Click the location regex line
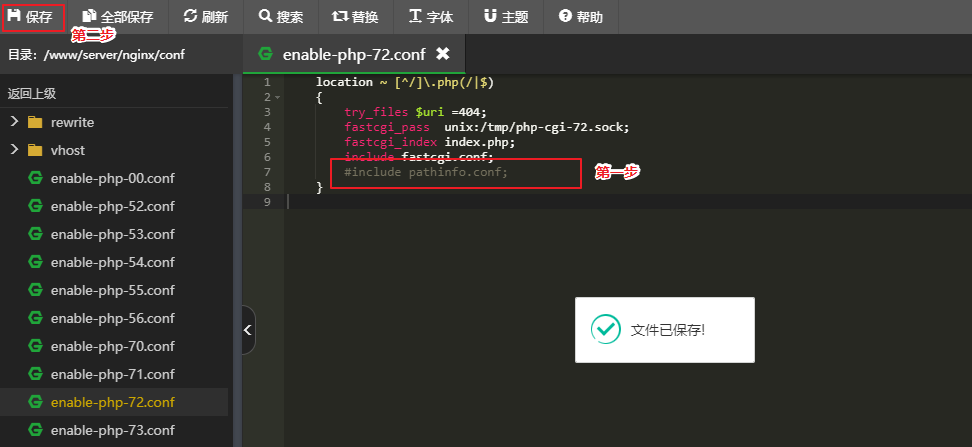The image size is (972, 447). coord(405,82)
